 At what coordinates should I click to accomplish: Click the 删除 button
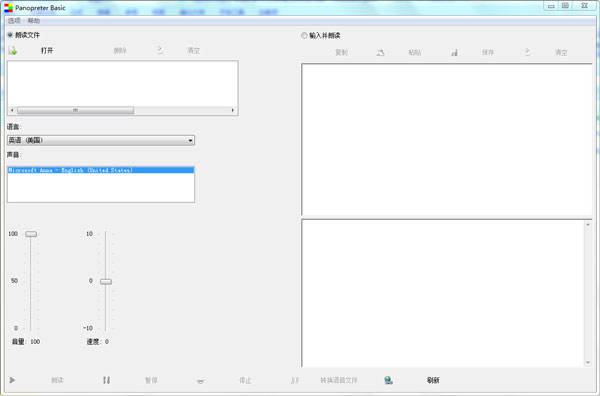pos(120,51)
